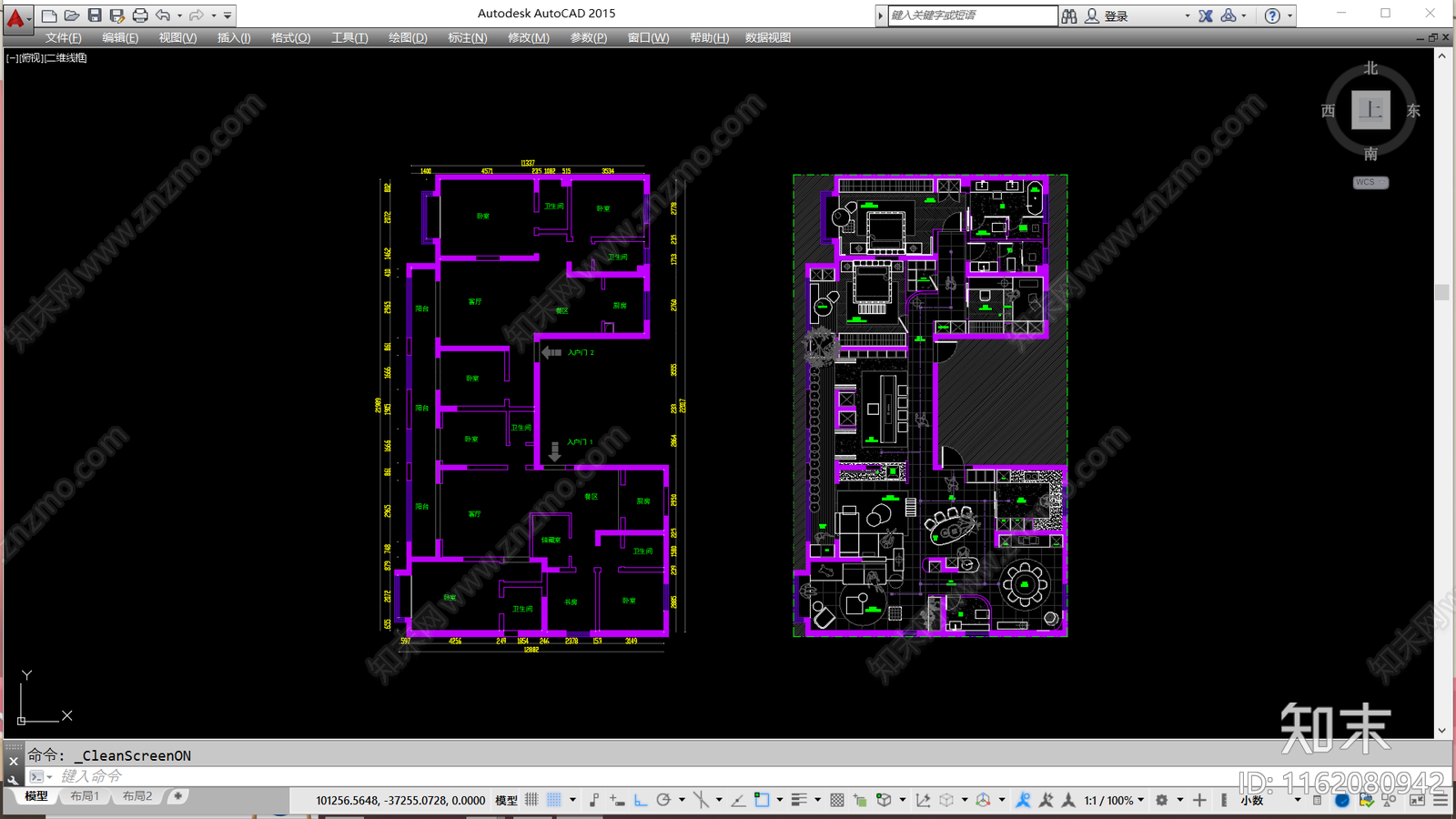Close the command line with X icon
1456x819 pixels.
tap(13, 762)
